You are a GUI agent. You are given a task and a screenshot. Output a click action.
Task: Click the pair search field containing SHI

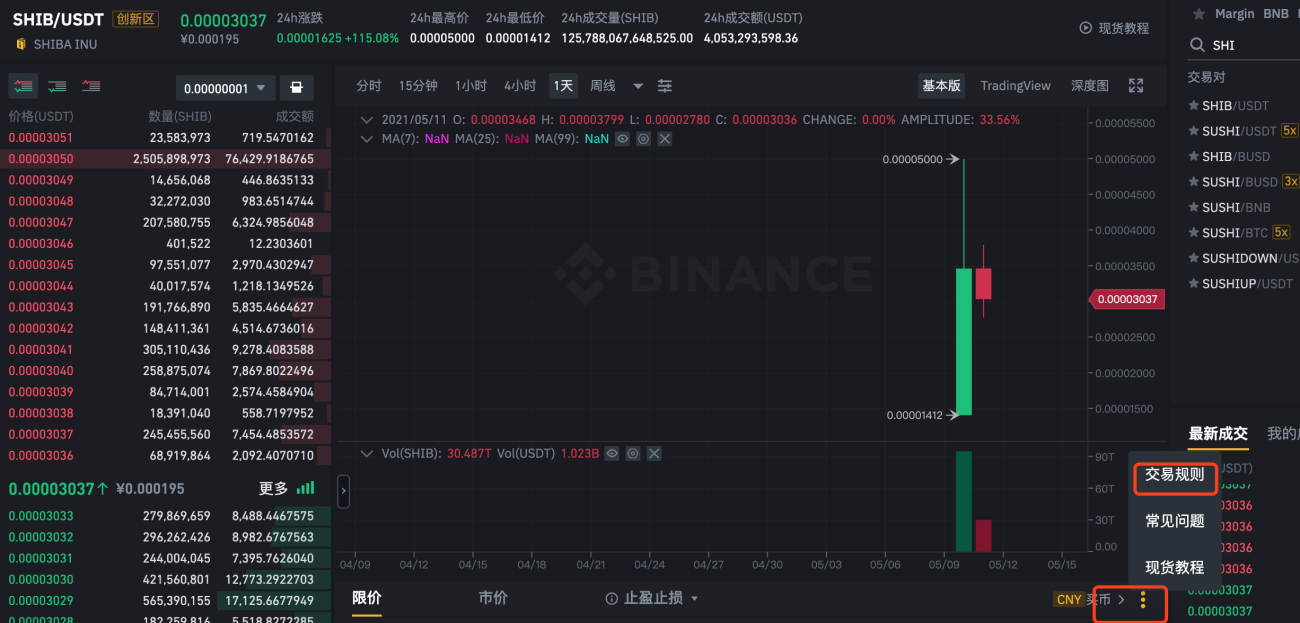click(1243, 45)
